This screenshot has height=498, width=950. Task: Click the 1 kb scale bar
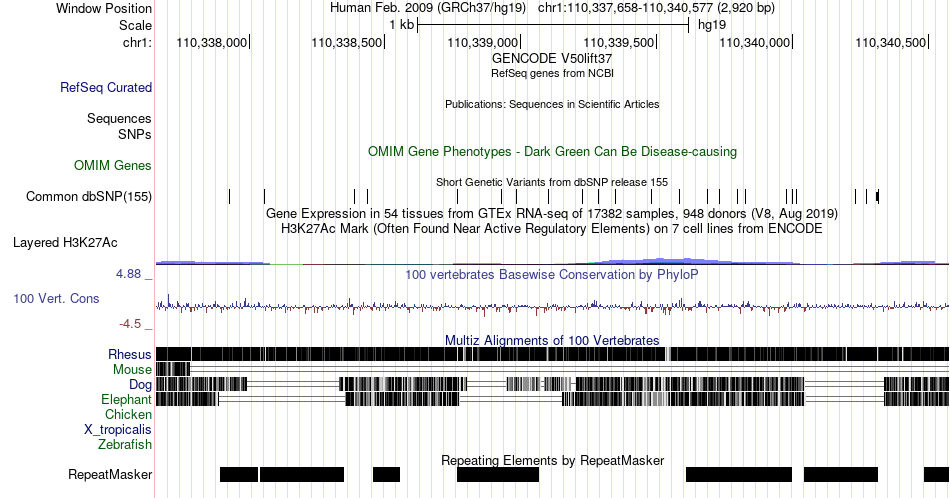[x=553, y=25]
